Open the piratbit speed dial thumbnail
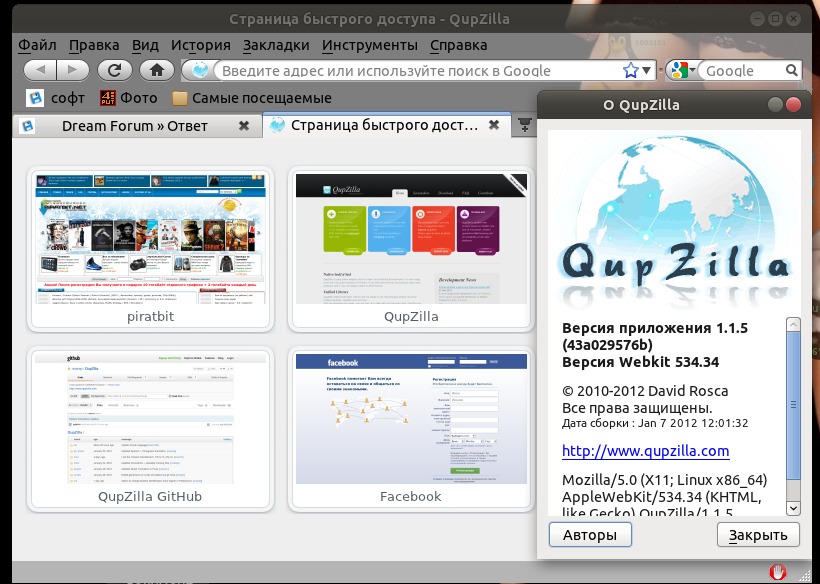Image resolution: width=820 pixels, height=584 pixels. pos(150,239)
